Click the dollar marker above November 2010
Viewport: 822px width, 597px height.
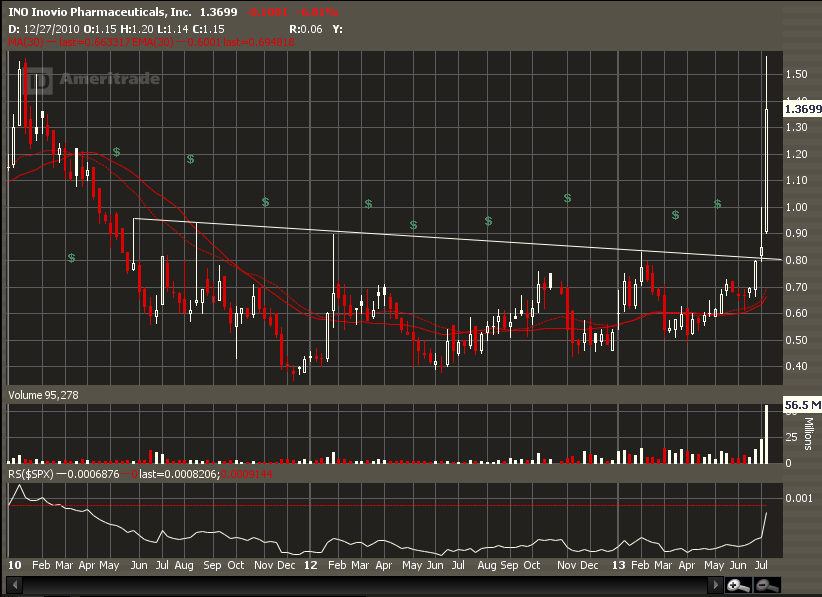(x=265, y=202)
